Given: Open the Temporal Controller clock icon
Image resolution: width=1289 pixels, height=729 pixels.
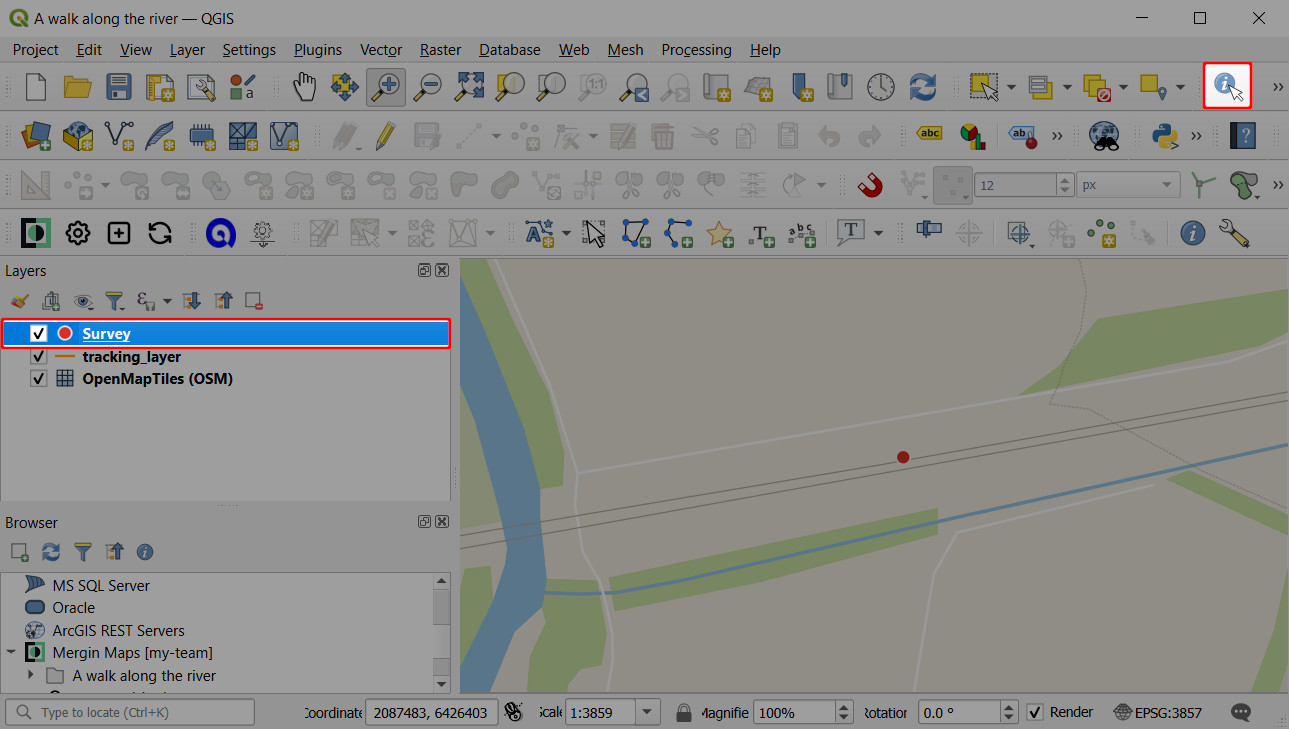Looking at the screenshot, I should (x=881, y=87).
